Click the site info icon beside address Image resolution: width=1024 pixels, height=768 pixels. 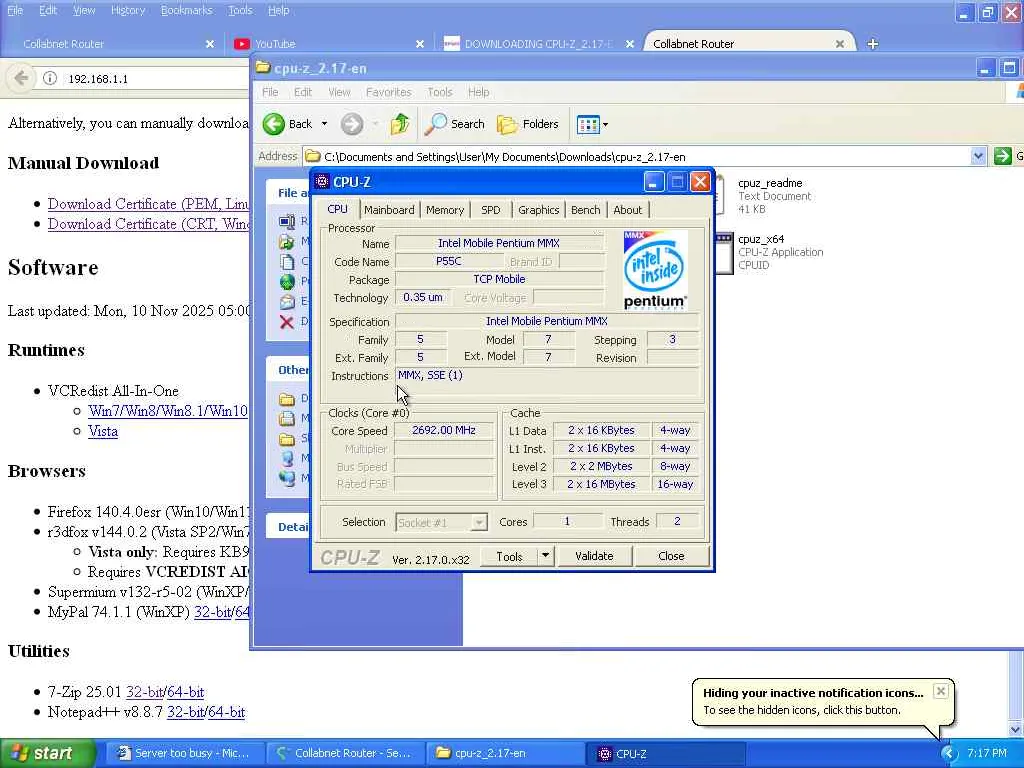[50, 78]
